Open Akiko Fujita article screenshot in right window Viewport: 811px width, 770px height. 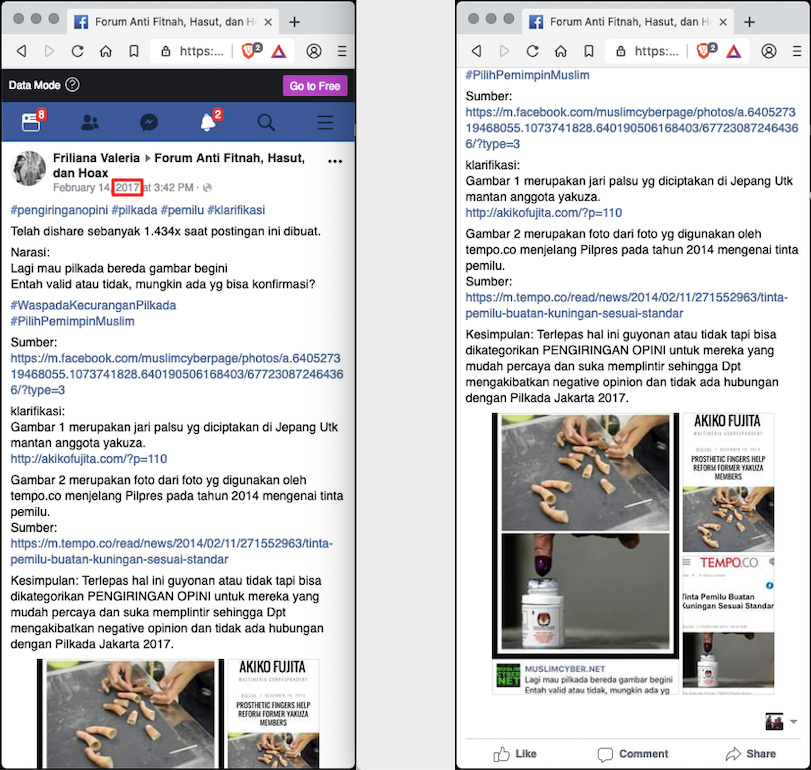728,483
